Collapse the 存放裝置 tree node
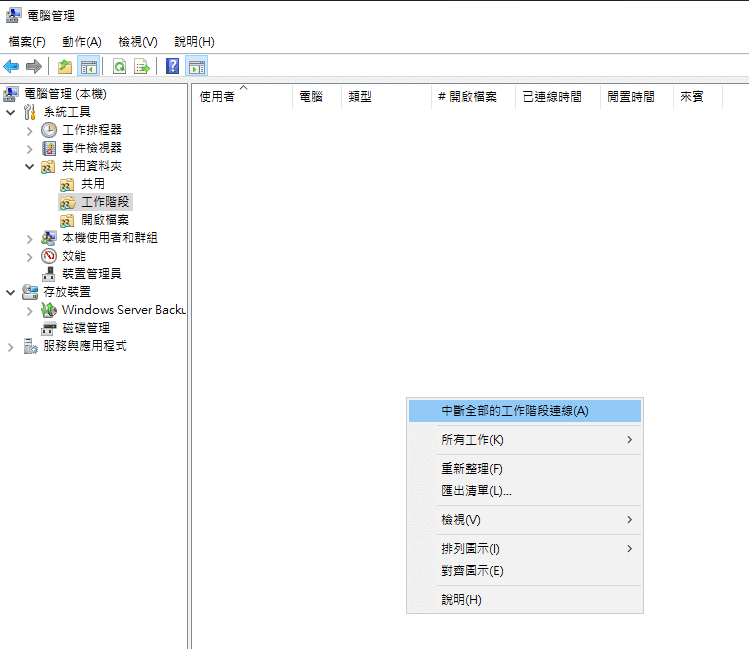749x649 pixels. [x=11, y=292]
